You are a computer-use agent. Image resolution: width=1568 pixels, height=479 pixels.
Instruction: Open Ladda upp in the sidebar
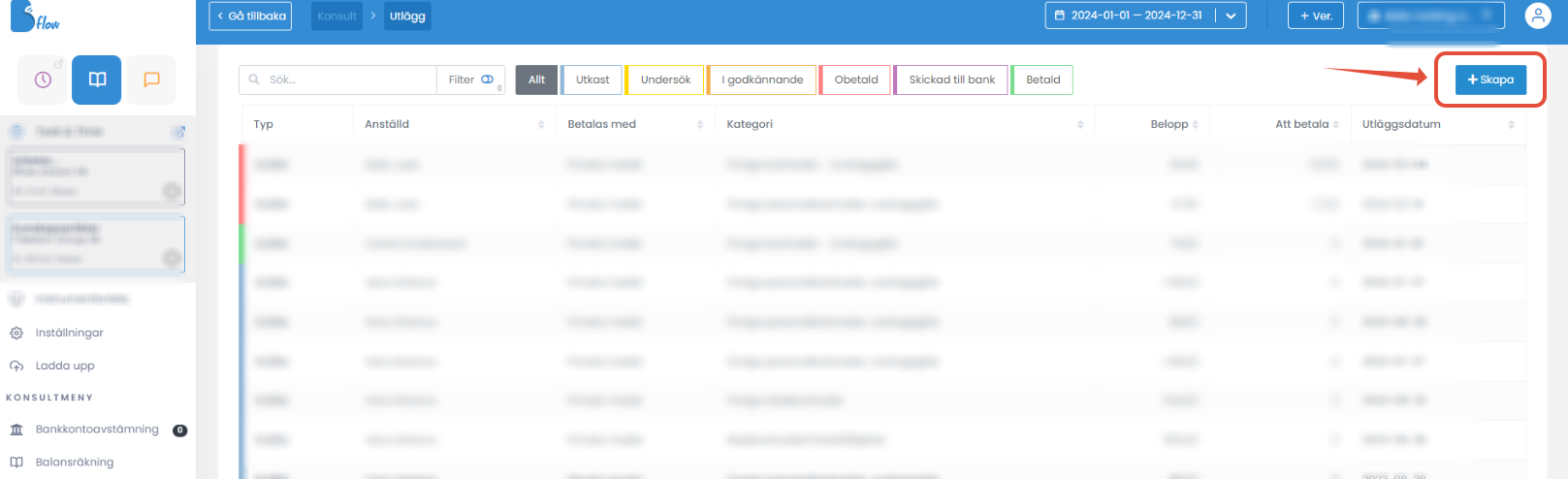coord(65,366)
